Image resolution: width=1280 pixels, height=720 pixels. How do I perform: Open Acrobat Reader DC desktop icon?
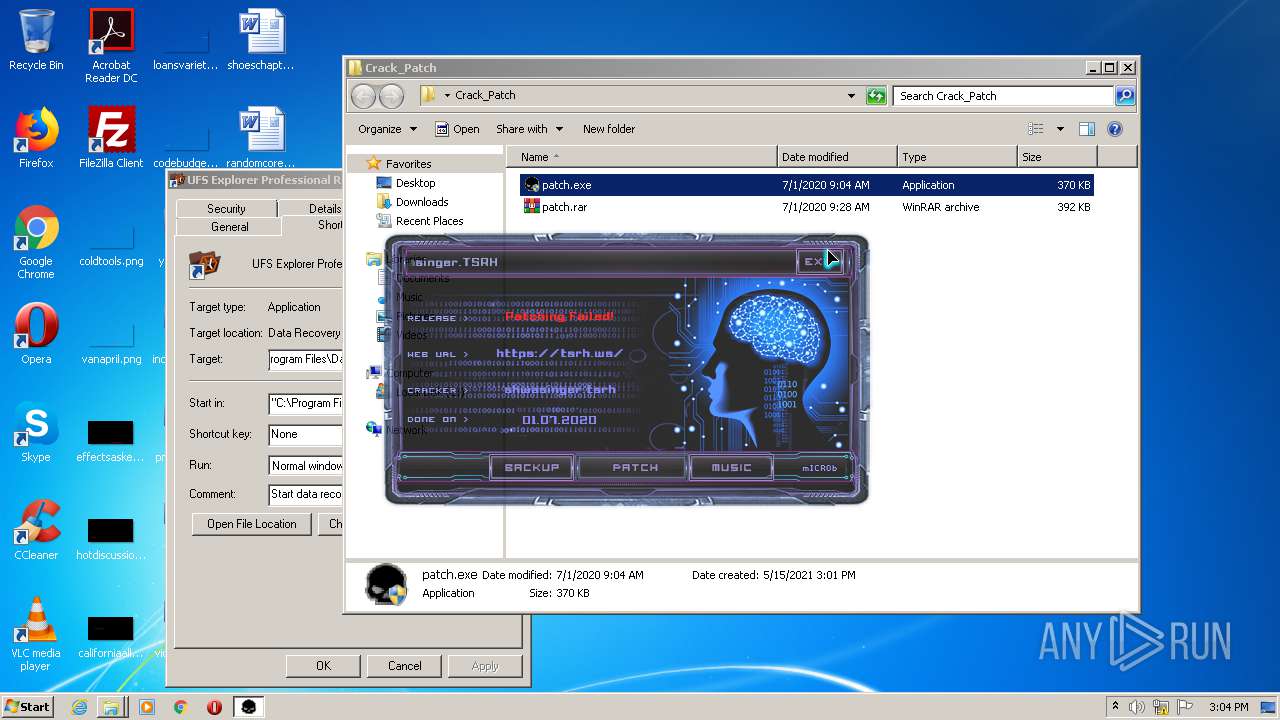(x=111, y=46)
